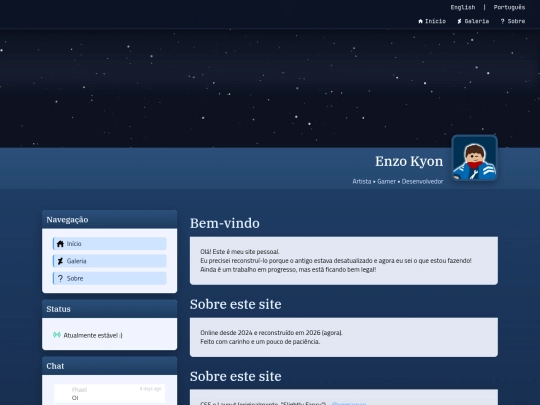Switch the site language to English
This screenshot has width=540, height=405.
(463, 7)
